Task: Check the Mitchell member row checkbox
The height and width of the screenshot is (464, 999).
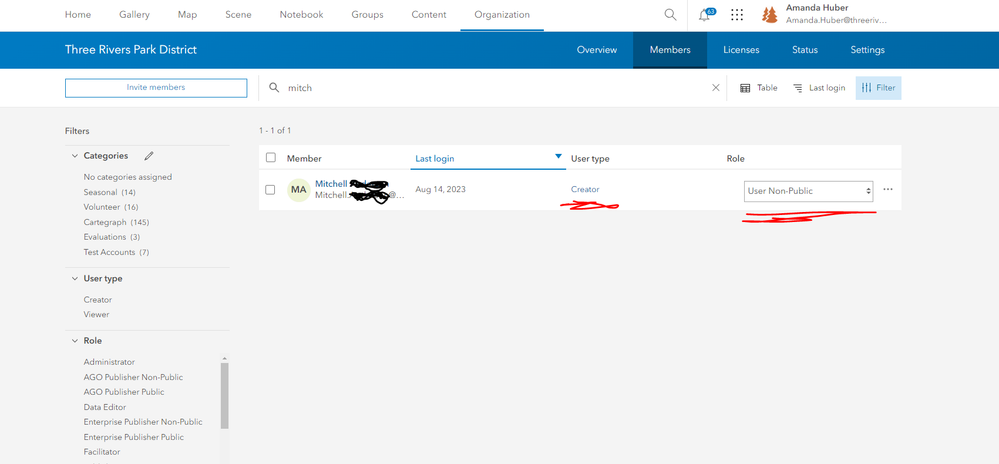Action: 270,189
